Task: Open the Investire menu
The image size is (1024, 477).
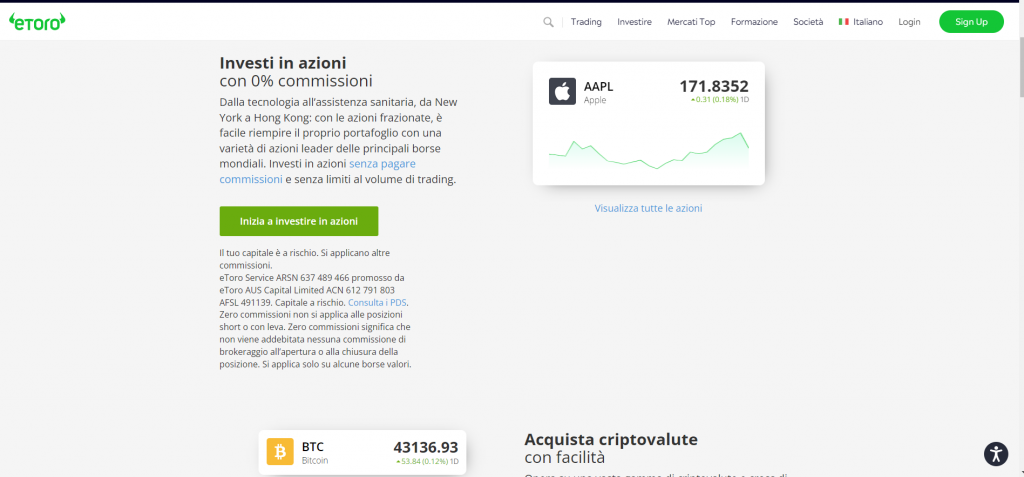Action: pyautogui.click(x=634, y=22)
